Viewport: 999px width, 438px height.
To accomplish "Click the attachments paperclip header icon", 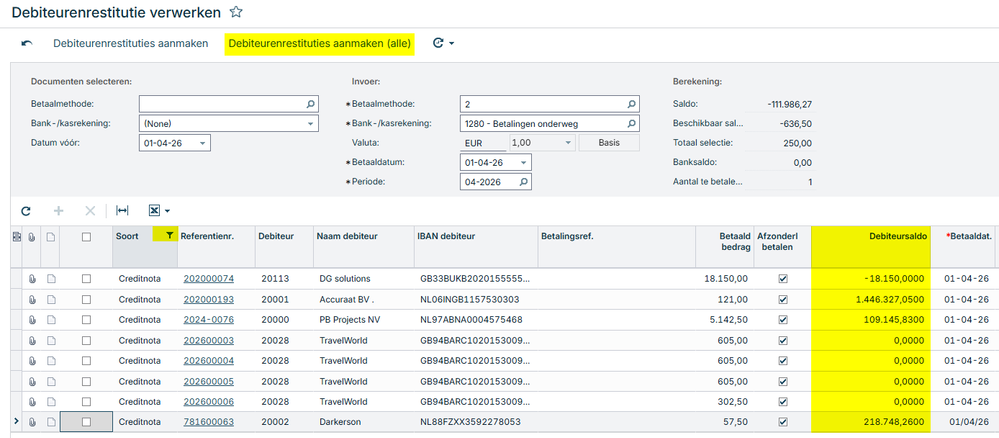I will pyautogui.click(x=31, y=237).
